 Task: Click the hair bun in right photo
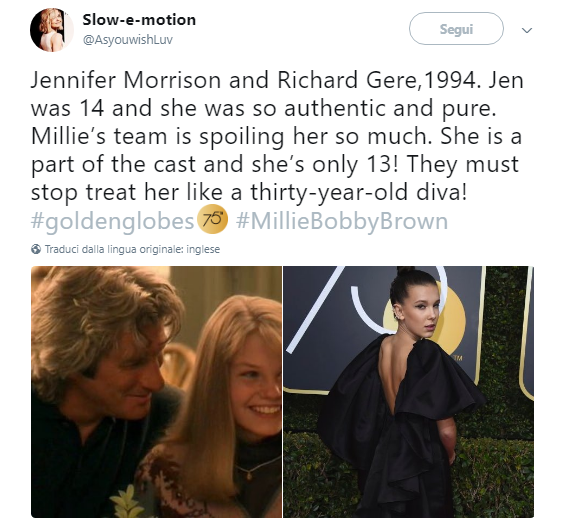click(x=406, y=270)
